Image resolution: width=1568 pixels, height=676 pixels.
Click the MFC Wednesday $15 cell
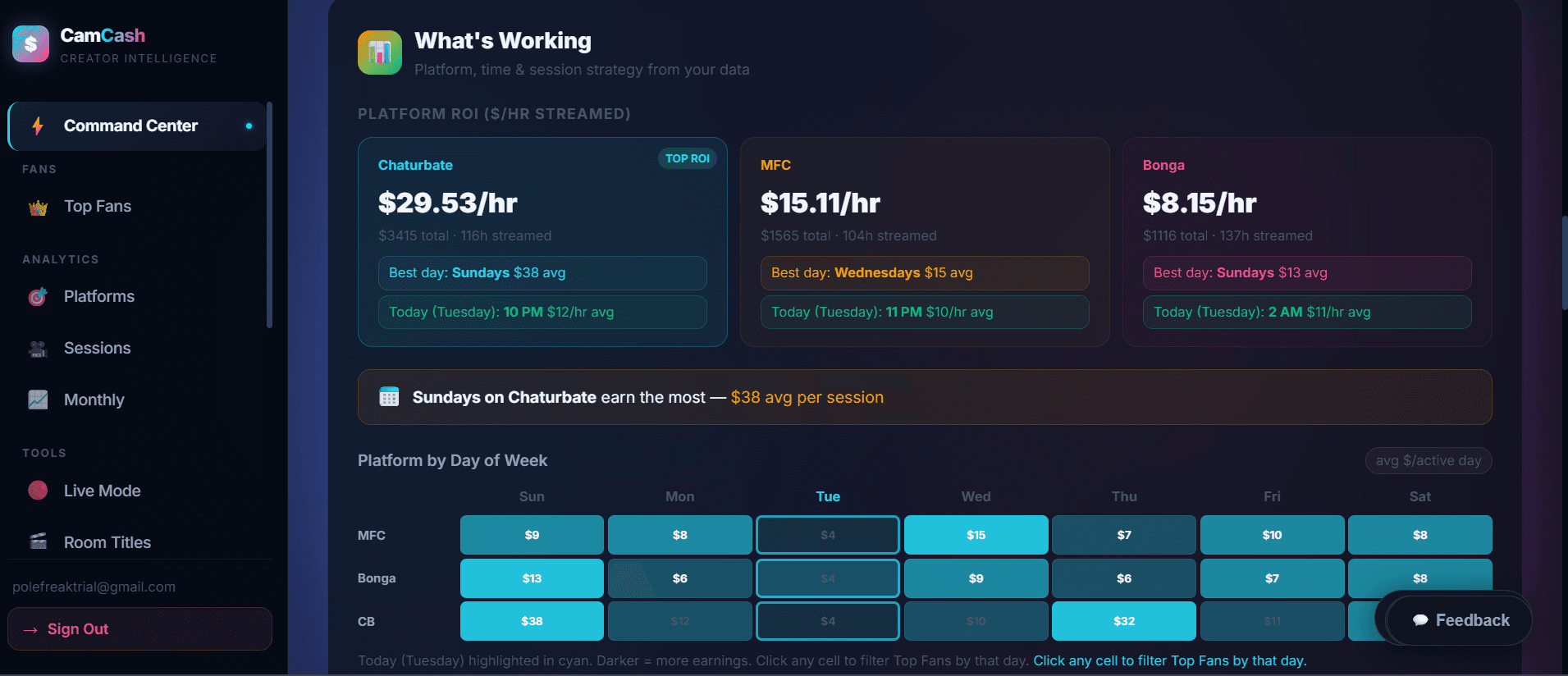(976, 535)
